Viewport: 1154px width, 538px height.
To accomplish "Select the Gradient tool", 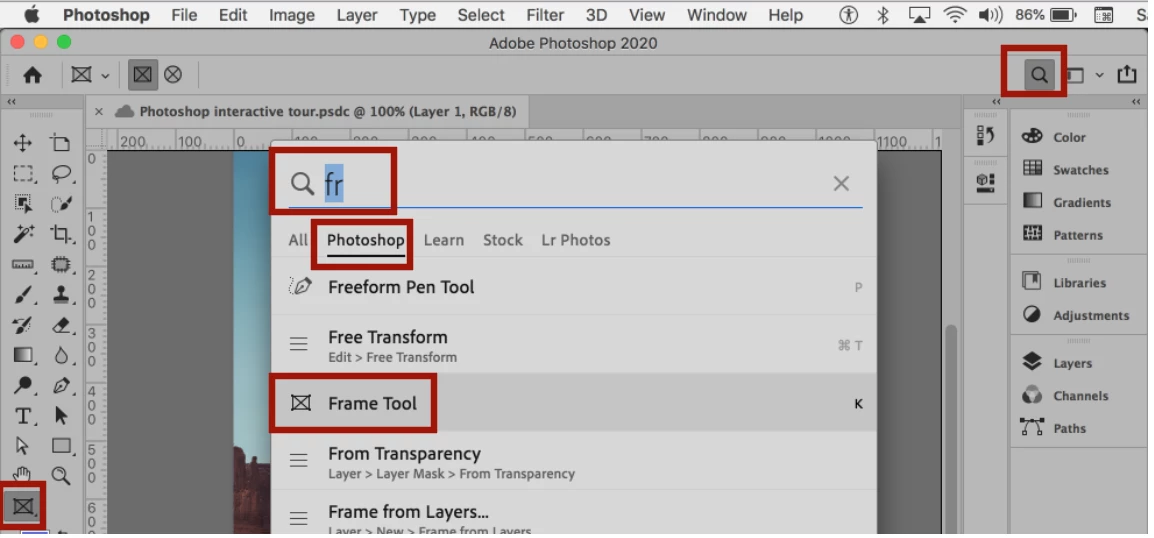I will [23, 355].
